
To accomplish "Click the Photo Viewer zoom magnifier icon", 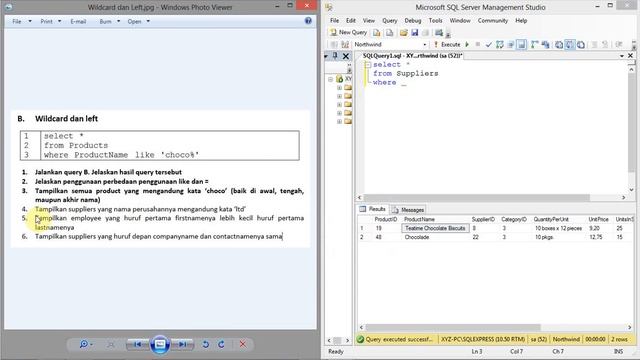I will coord(85,344).
